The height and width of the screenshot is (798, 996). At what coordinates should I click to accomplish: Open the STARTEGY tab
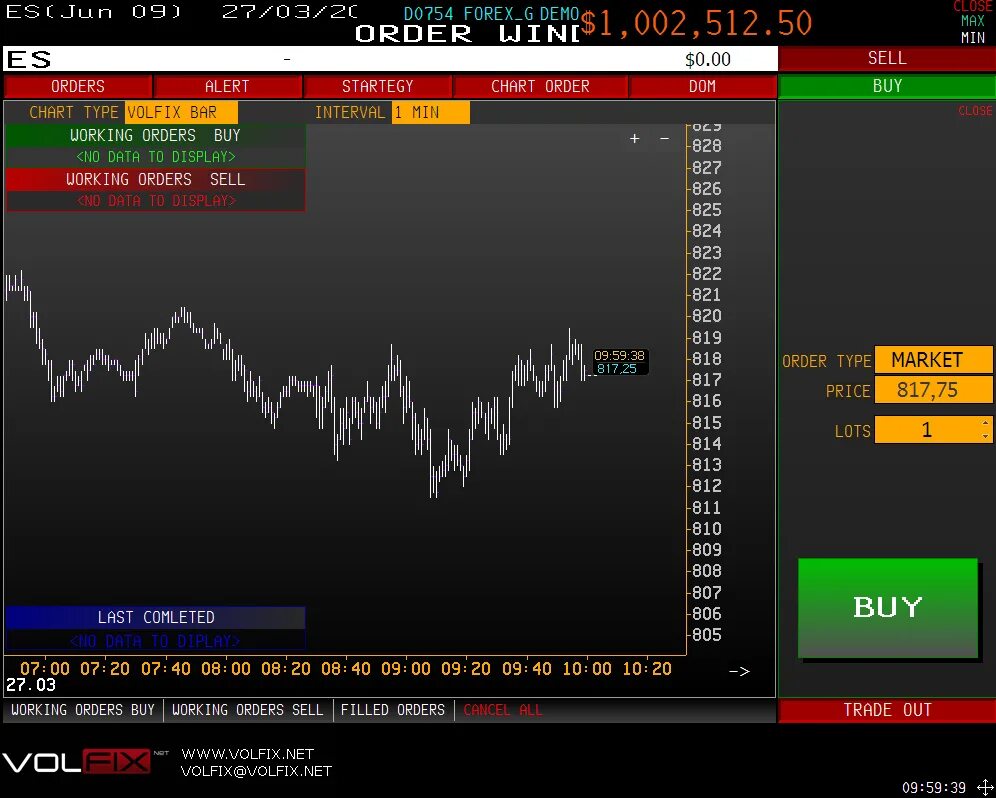[377, 86]
